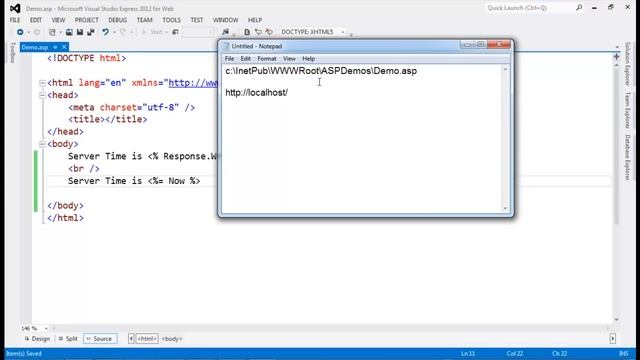Click the Open File toolbar icon
Screen dimensions: 640x360
(x=69, y=32)
